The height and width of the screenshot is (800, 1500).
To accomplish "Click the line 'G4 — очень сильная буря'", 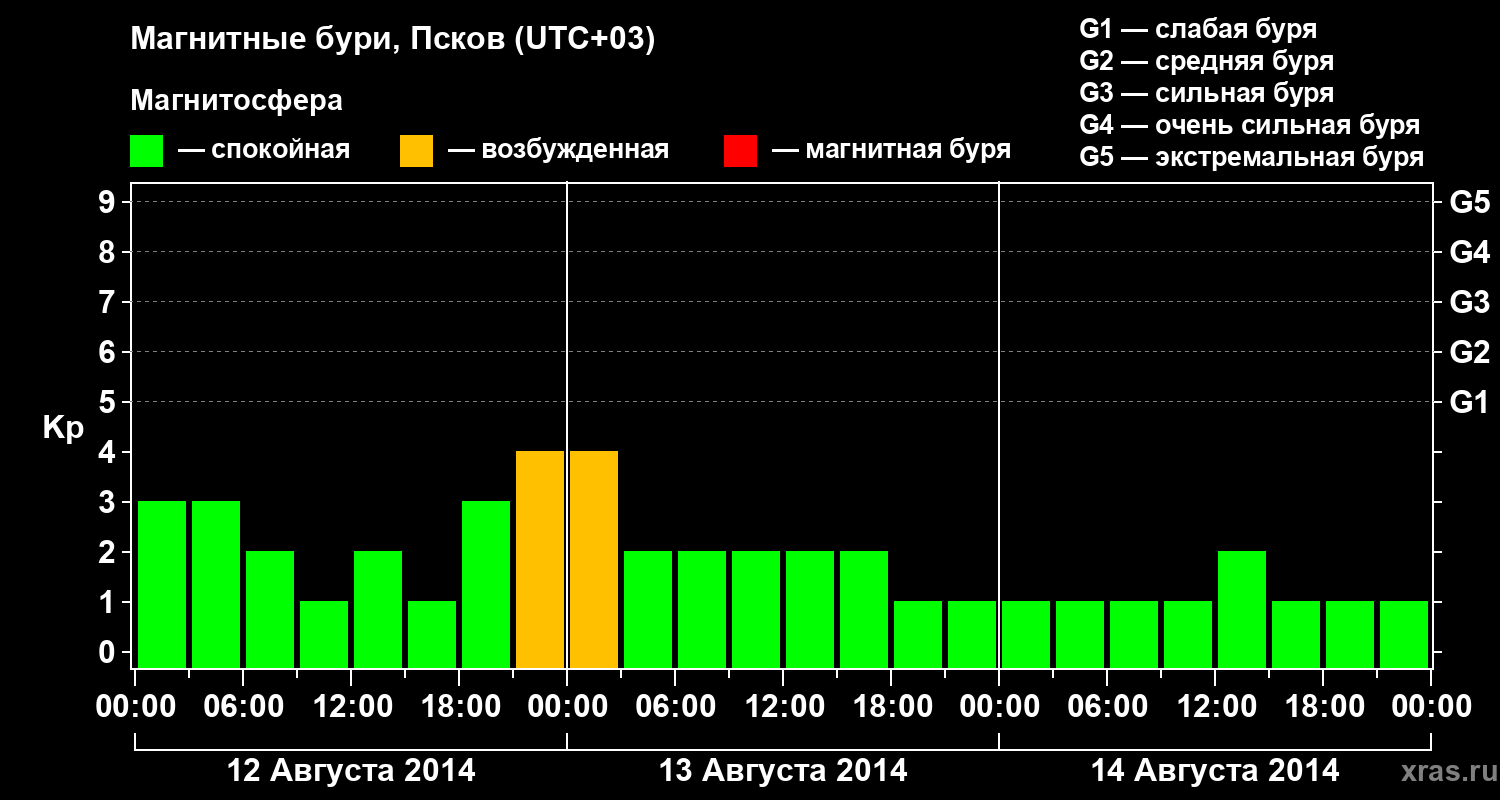I will coord(1249,125).
